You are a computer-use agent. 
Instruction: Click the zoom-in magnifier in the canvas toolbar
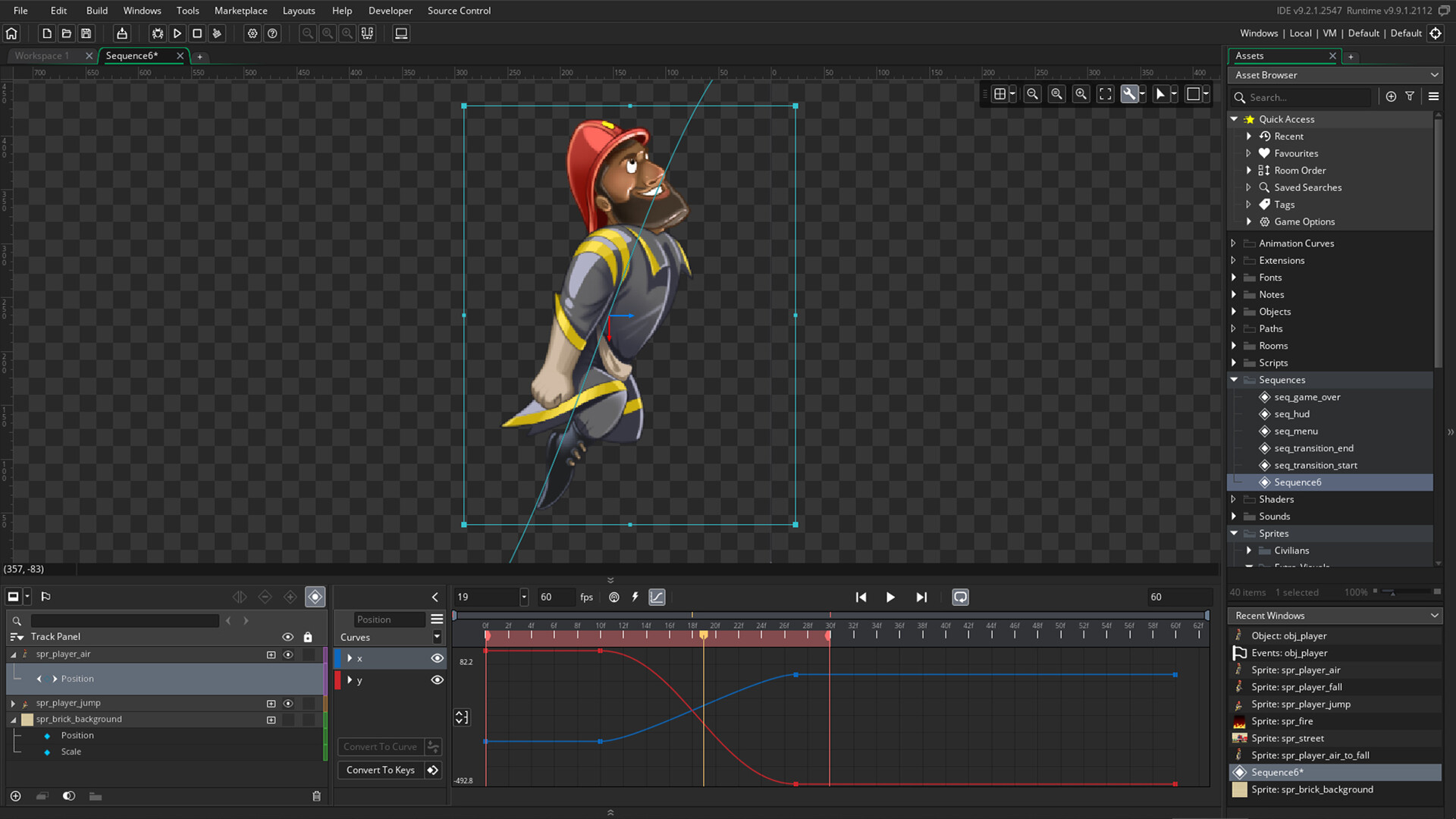(x=1081, y=94)
